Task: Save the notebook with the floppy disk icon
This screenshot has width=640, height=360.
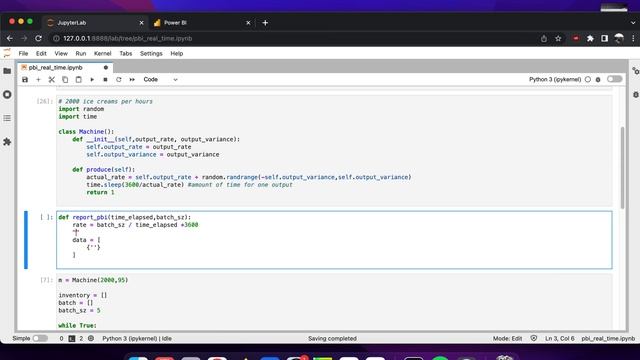Action: [25, 80]
